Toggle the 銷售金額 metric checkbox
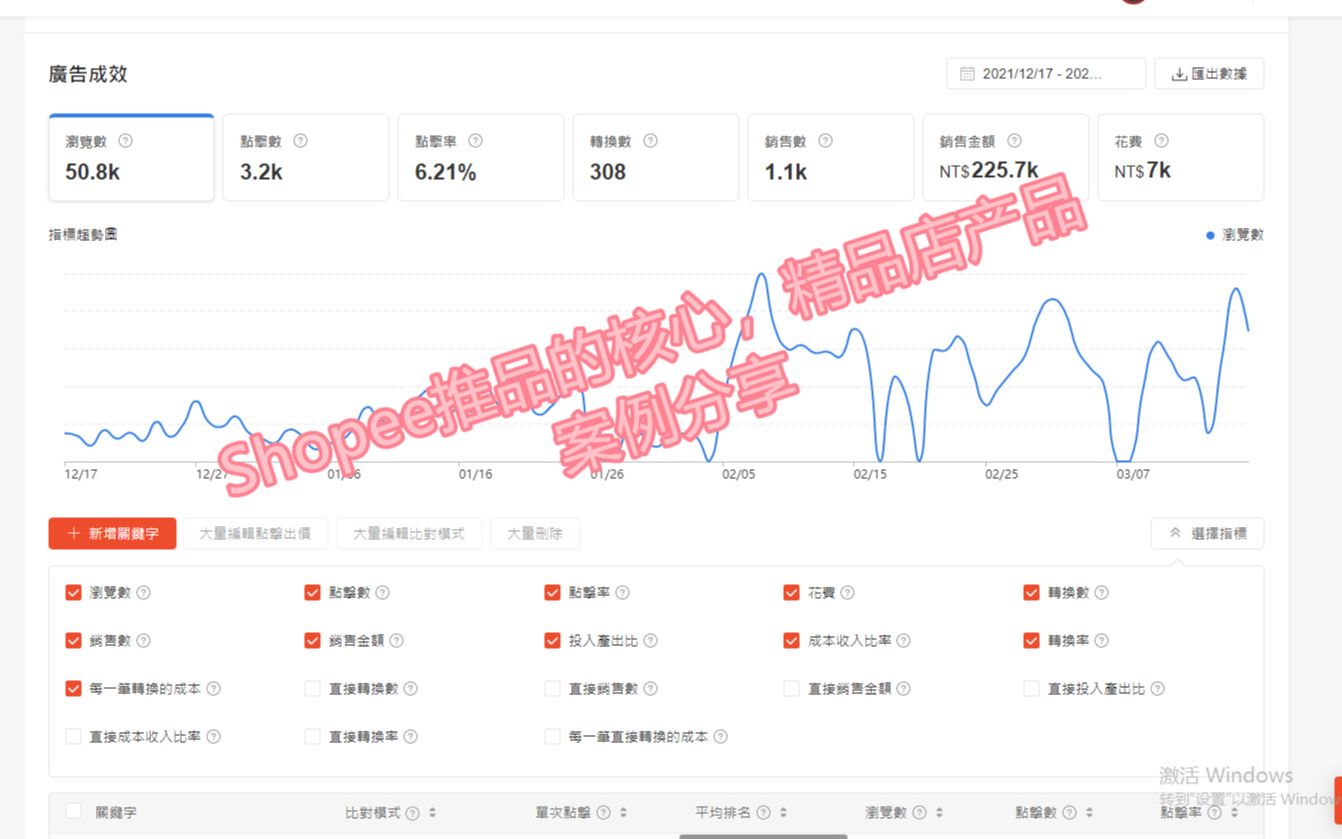Screen dimensions: 1342x839 tap(313, 641)
